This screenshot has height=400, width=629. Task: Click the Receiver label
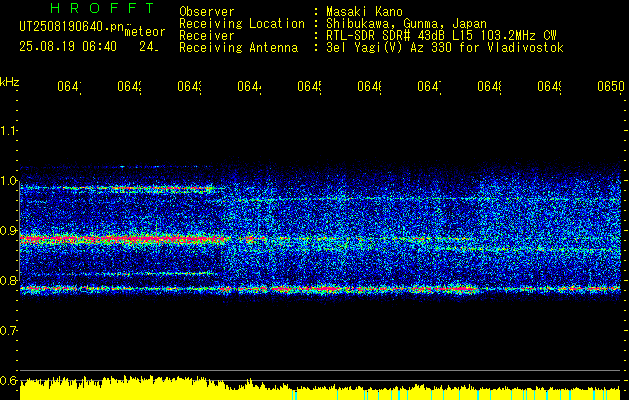click(x=207, y=36)
